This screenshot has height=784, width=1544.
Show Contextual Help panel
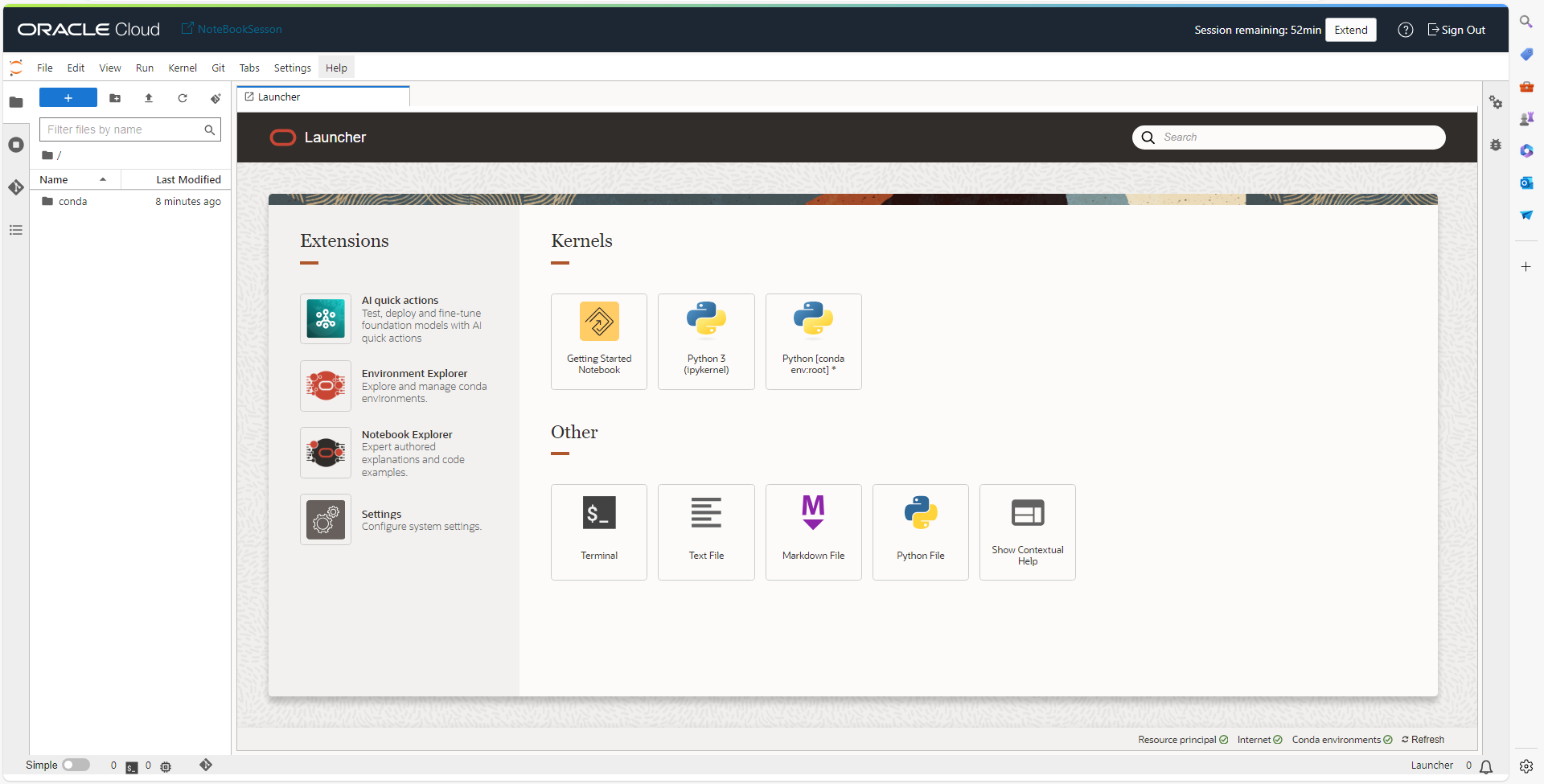click(1028, 532)
